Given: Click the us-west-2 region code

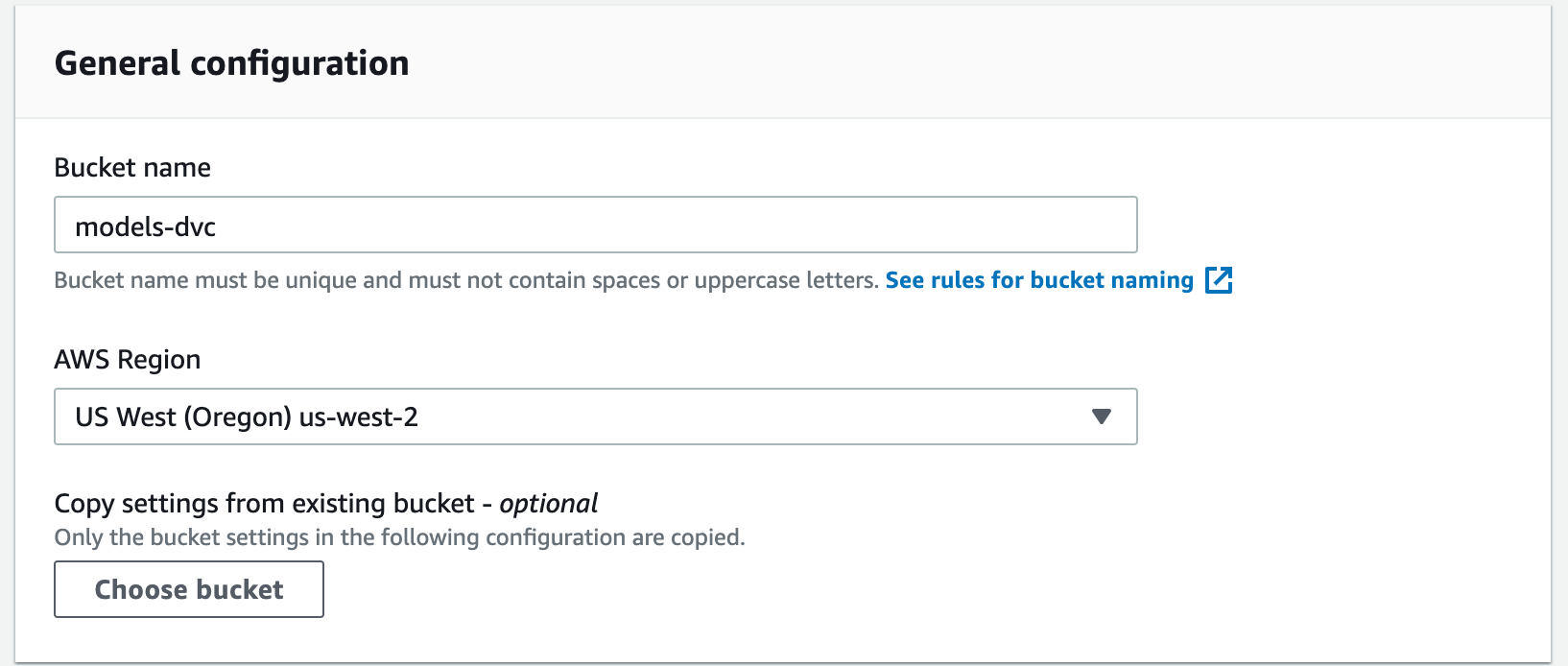Looking at the screenshot, I should [359, 417].
